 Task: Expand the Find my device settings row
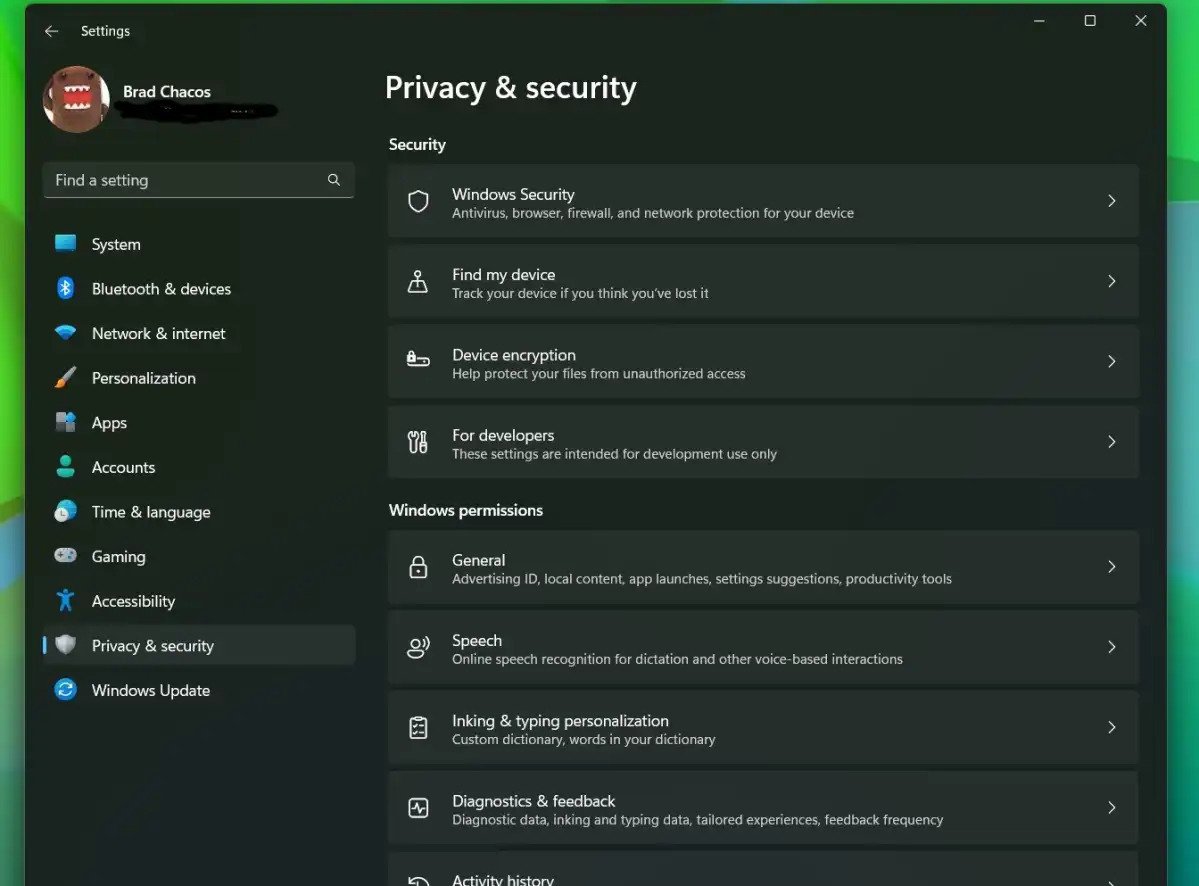click(x=1111, y=281)
